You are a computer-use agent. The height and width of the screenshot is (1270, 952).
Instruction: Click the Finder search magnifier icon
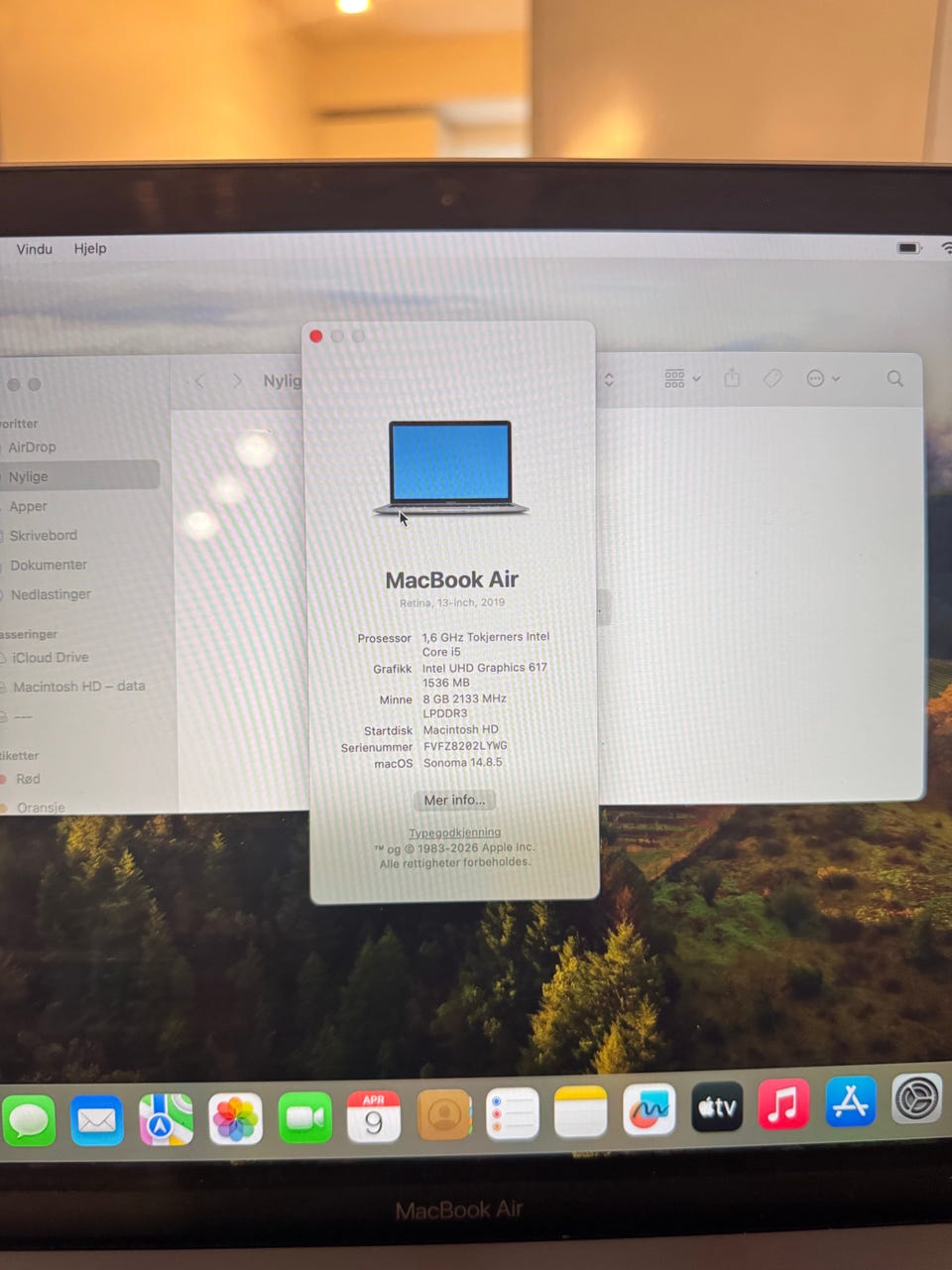895,378
